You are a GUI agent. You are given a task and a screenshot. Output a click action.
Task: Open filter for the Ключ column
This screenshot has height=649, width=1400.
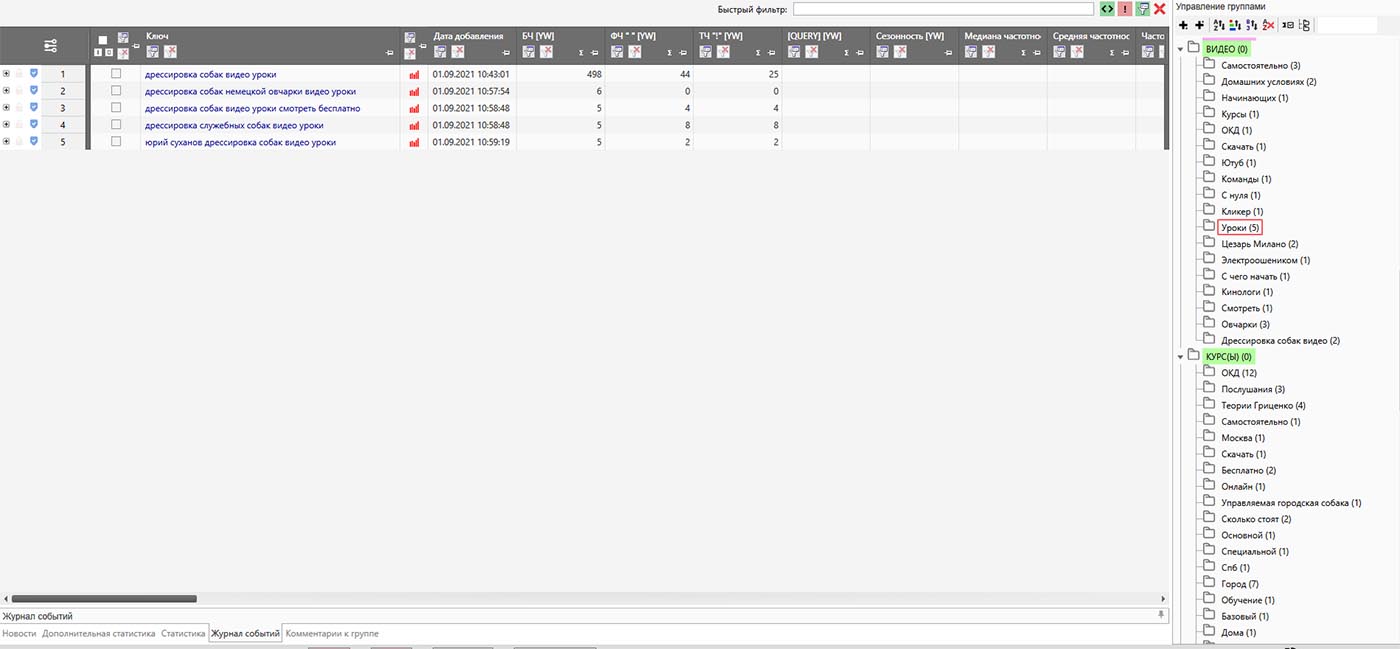pos(152,51)
